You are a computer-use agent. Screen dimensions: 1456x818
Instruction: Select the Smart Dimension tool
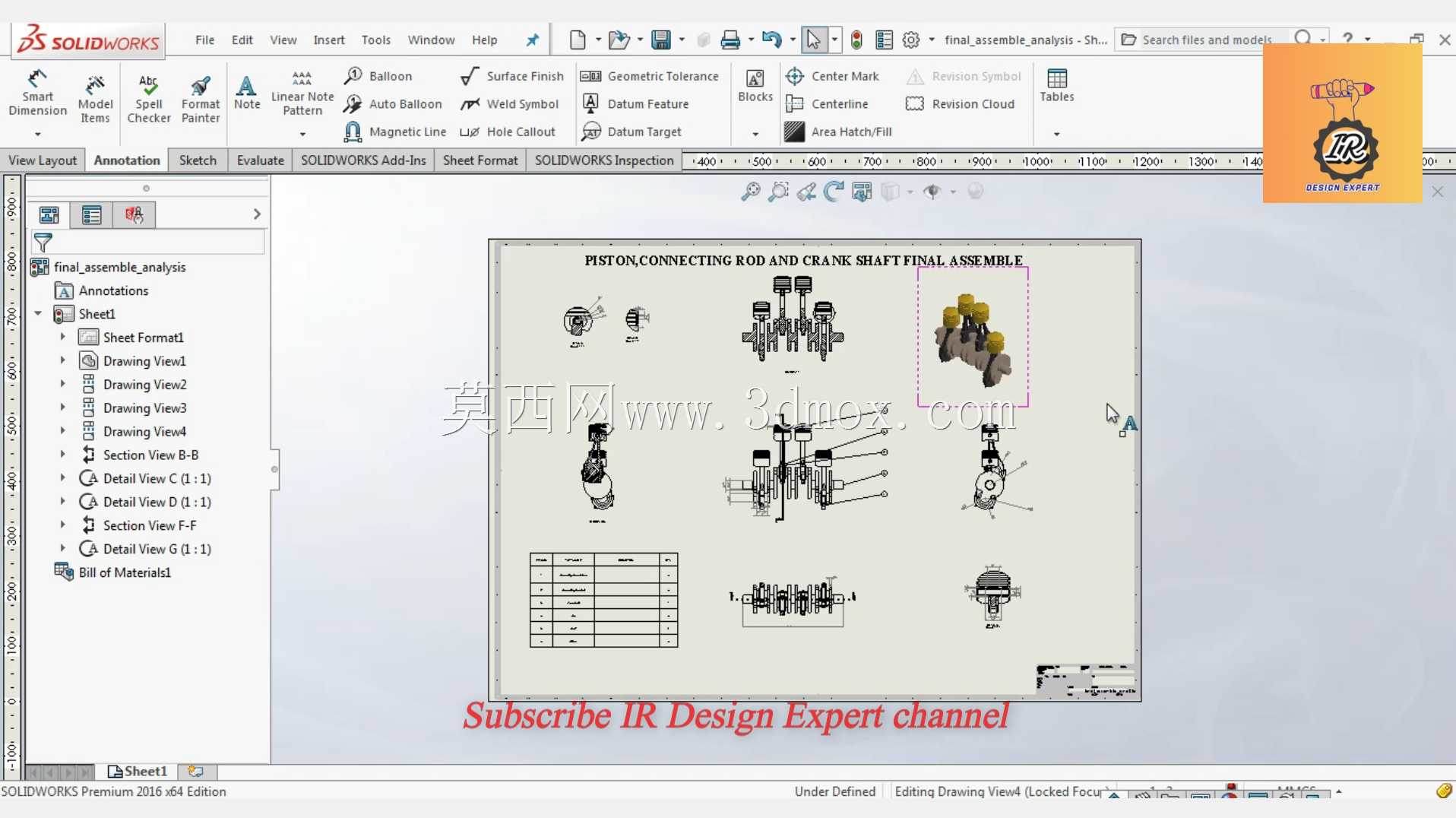pos(37,93)
